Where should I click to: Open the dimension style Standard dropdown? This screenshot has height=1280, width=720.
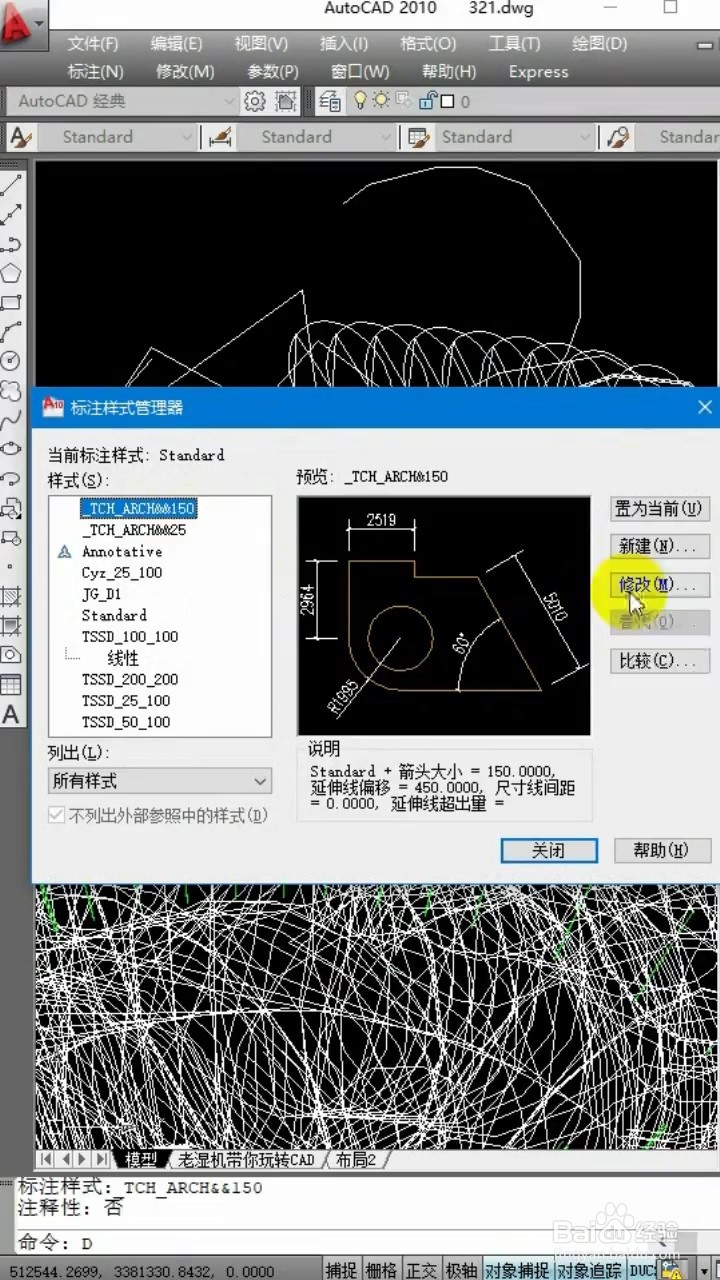pos(317,137)
